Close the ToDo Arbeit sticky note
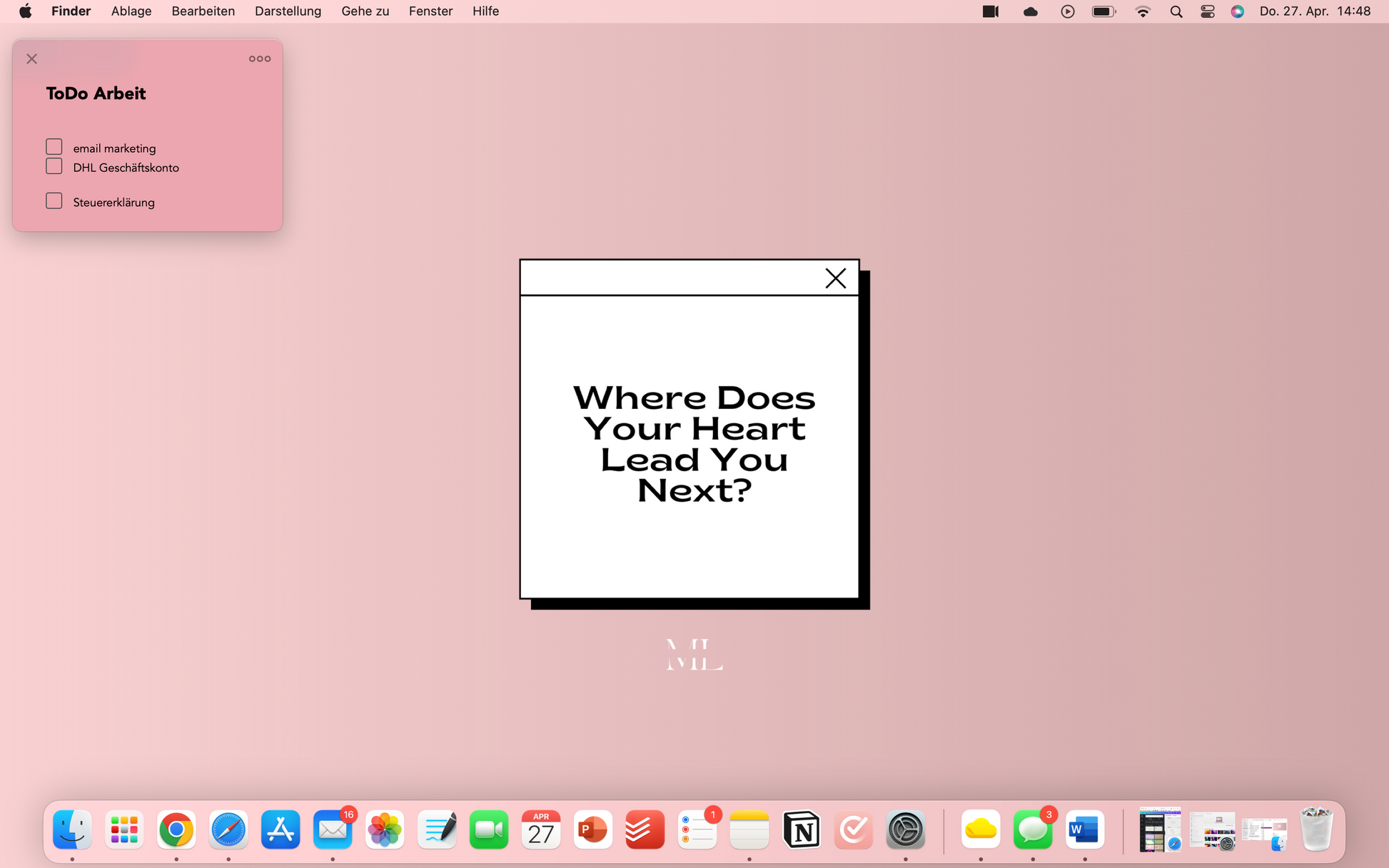This screenshot has height=868, width=1389. click(32, 59)
